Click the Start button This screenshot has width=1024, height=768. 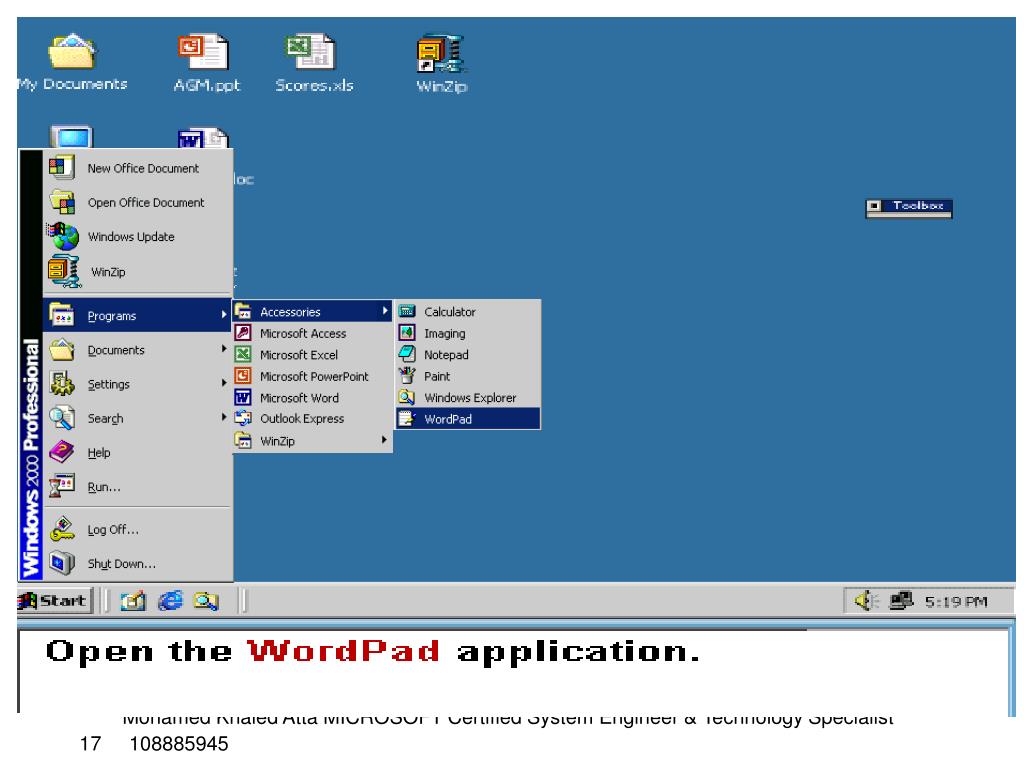[x=55, y=601]
